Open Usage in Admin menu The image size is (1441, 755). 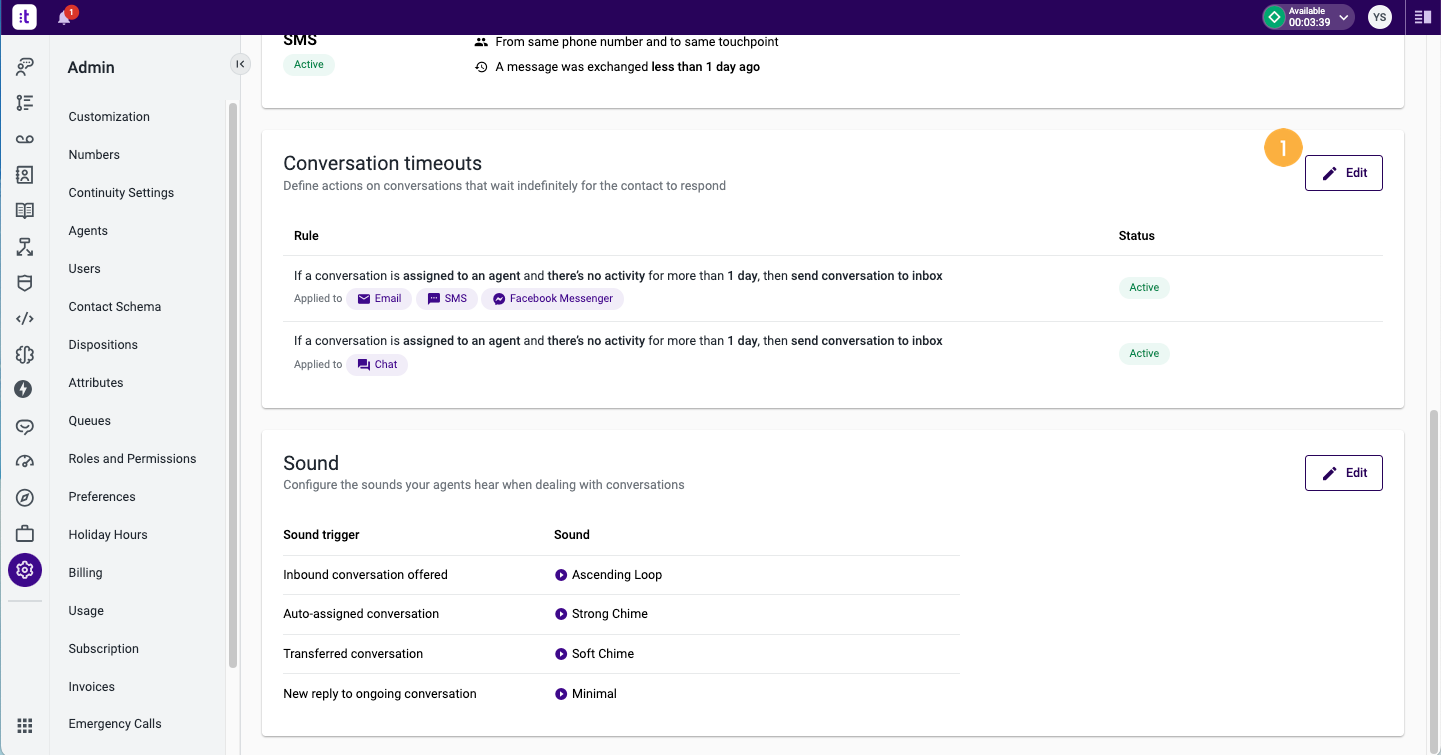(86, 611)
